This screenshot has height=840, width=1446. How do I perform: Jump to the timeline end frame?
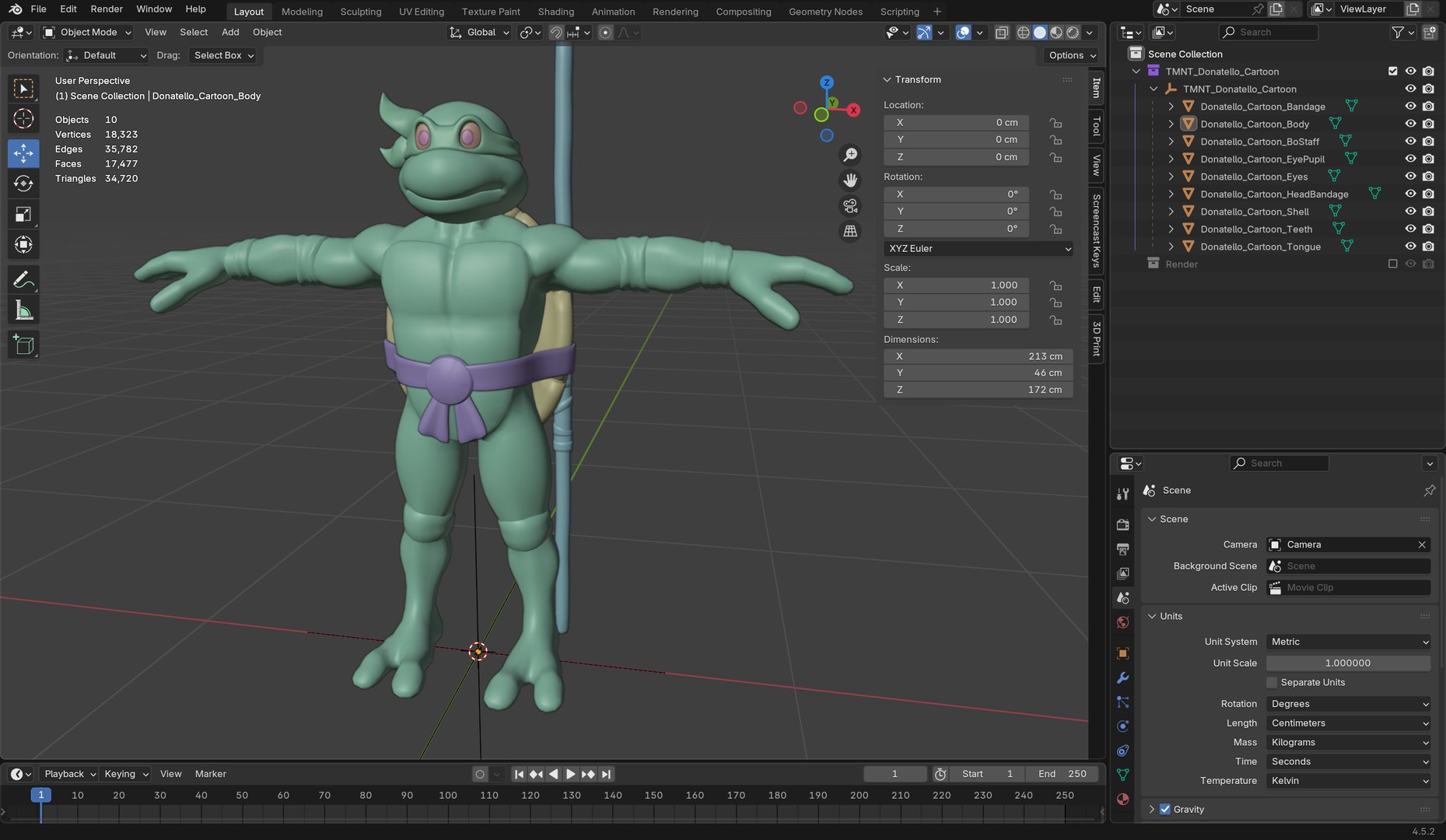coord(606,774)
